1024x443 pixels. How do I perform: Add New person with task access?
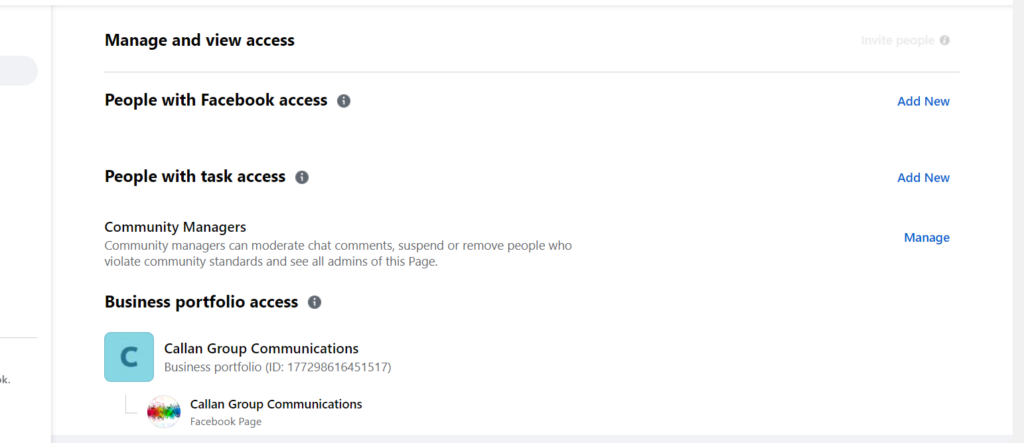click(x=923, y=177)
